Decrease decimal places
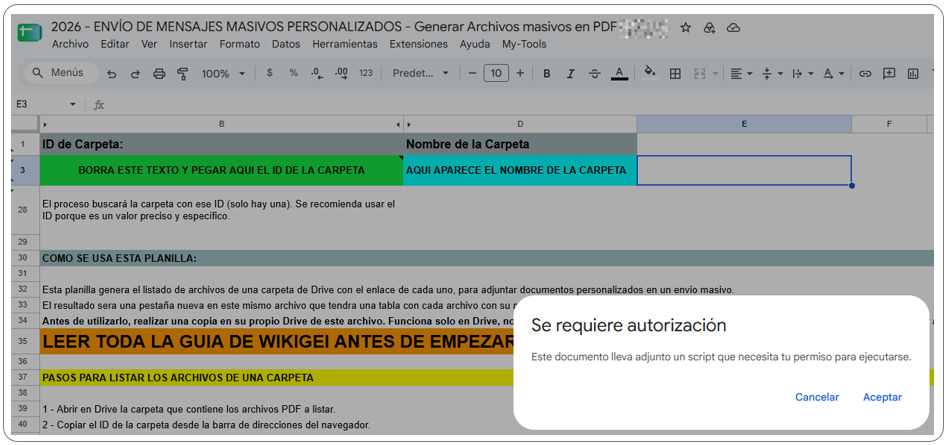Viewport: 947px width, 445px height. coord(317,74)
